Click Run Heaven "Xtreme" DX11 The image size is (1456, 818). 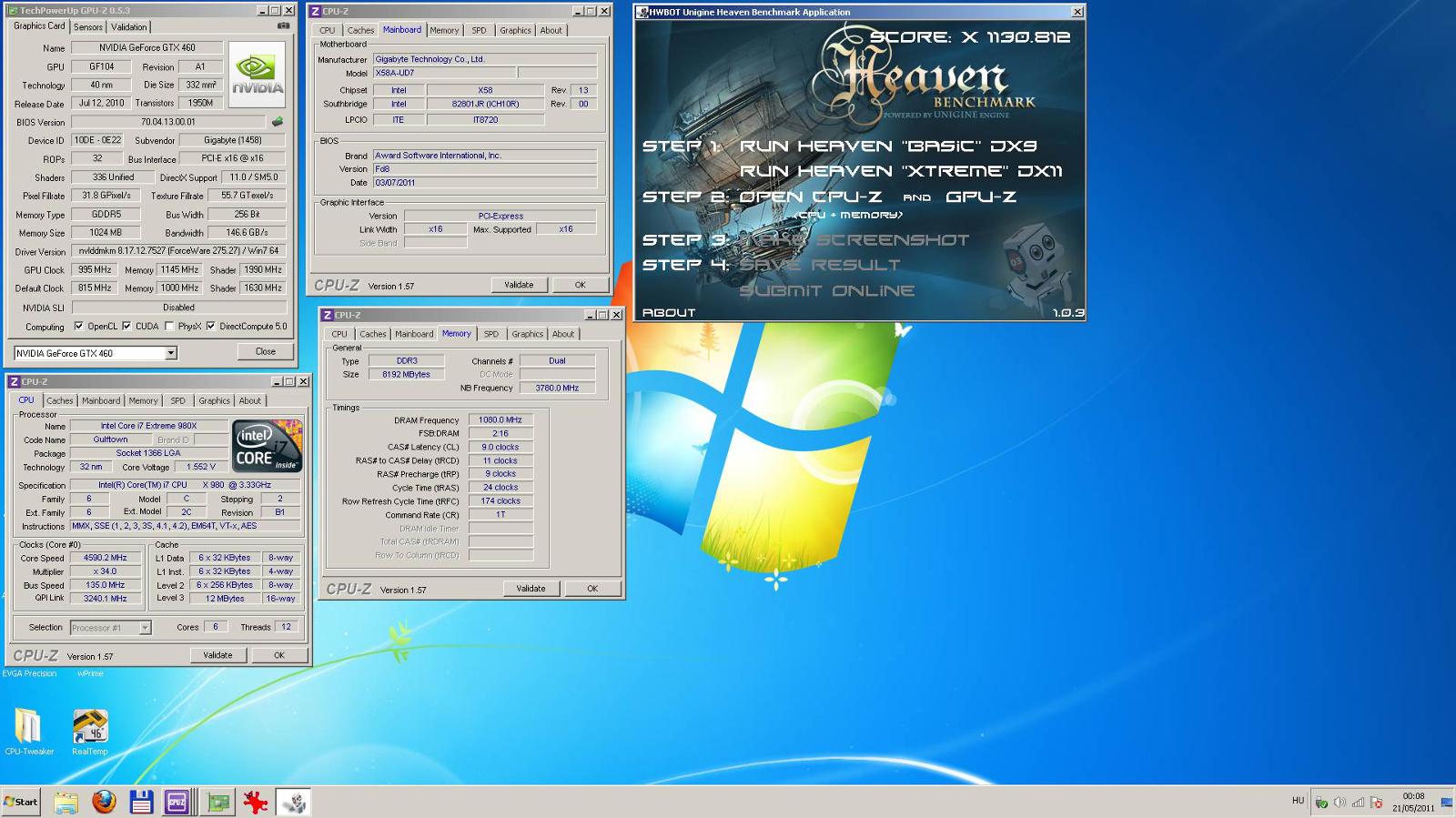(x=900, y=171)
